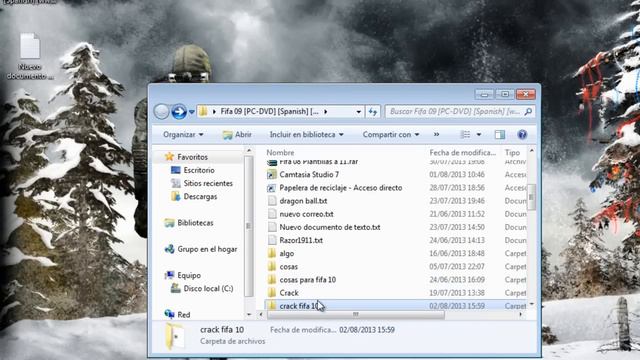Show more toolbar commands chevron
Screen dimensions: 640x360
click(x=436, y=135)
